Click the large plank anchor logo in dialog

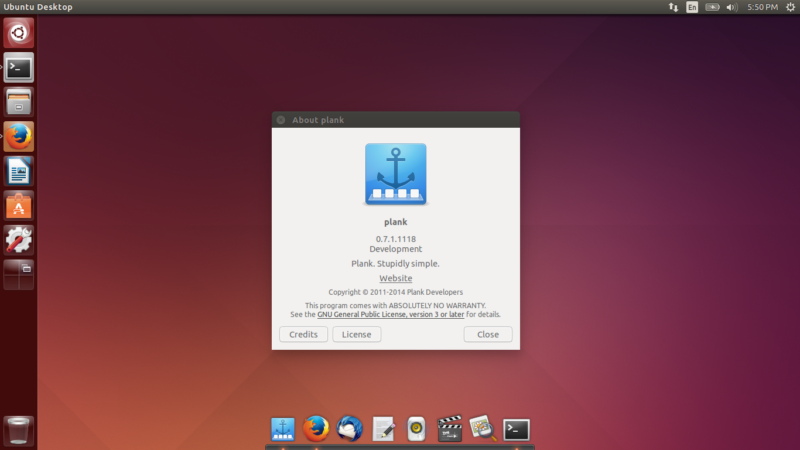point(395,174)
